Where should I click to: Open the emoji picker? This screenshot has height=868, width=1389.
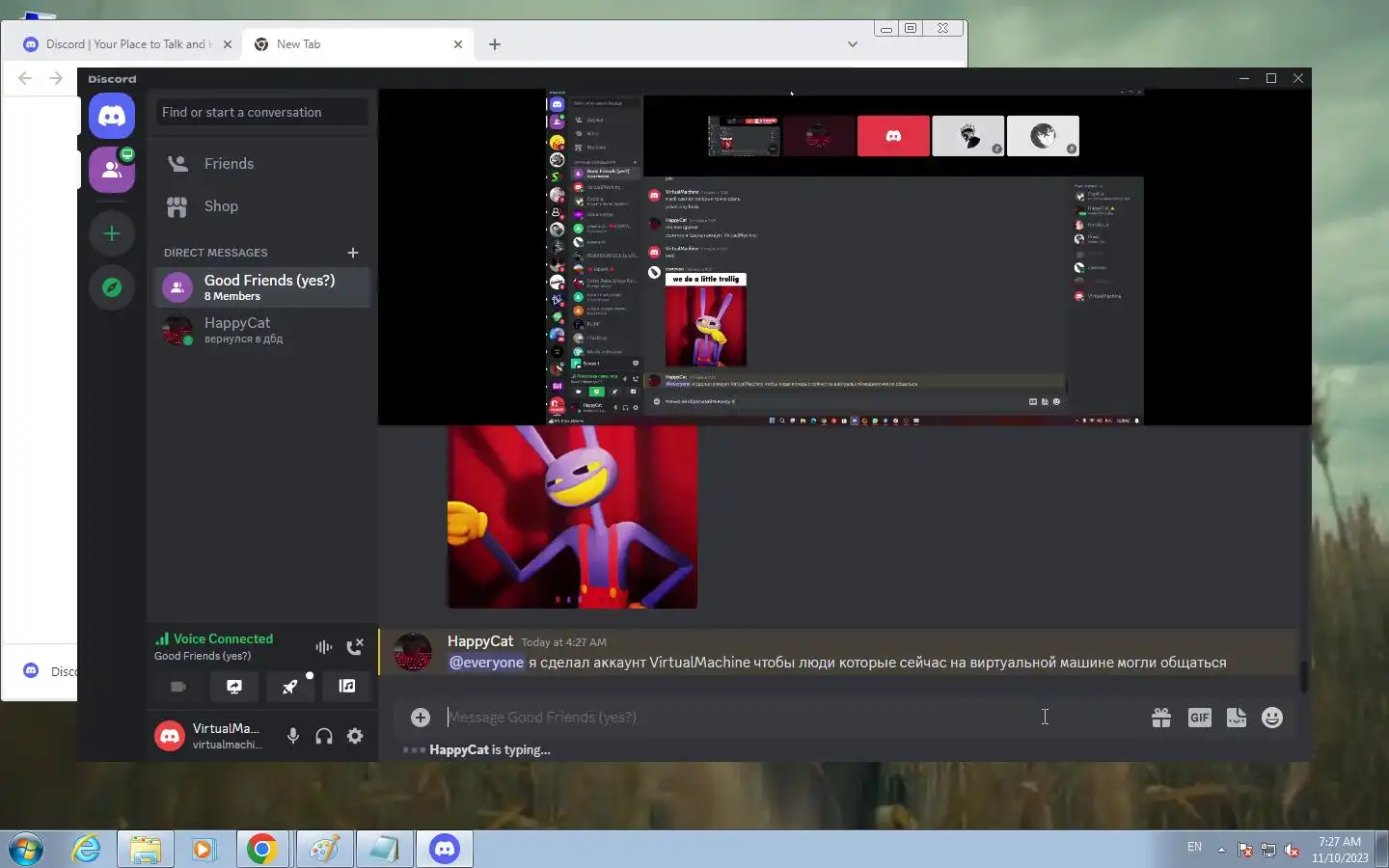[1272, 718]
